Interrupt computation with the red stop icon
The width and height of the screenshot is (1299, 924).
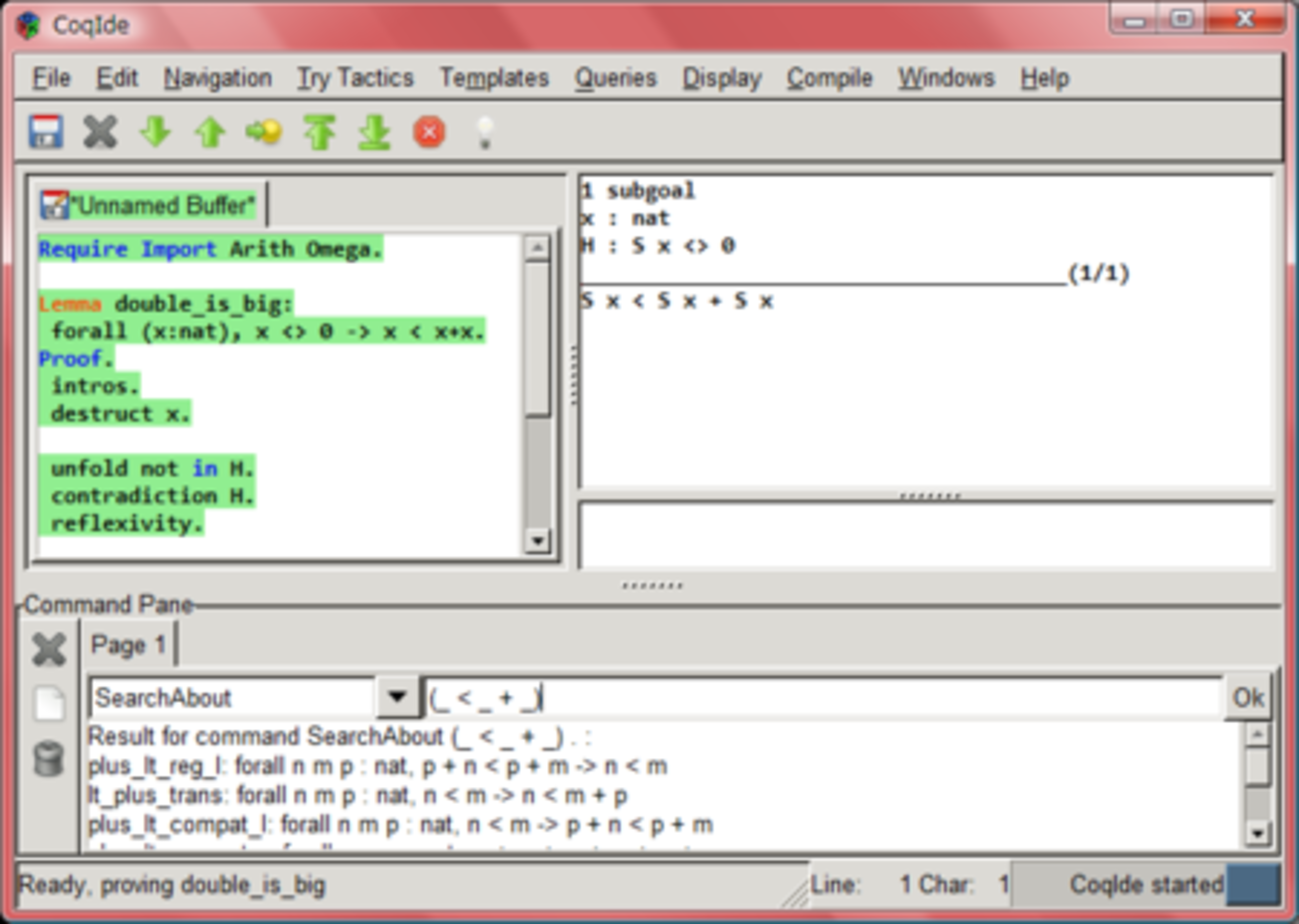(429, 132)
